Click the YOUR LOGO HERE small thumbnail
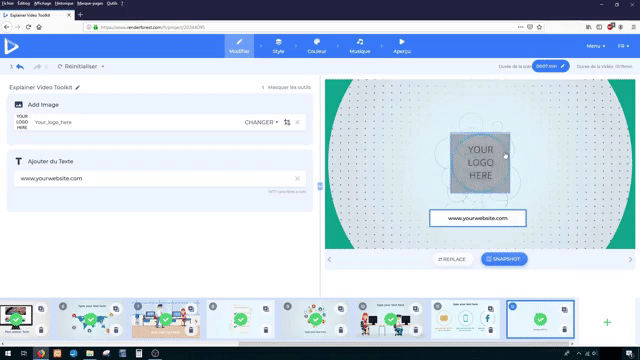The width and height of the screenshot is (640, 360). pyautogui.click(x=22, y=122)
